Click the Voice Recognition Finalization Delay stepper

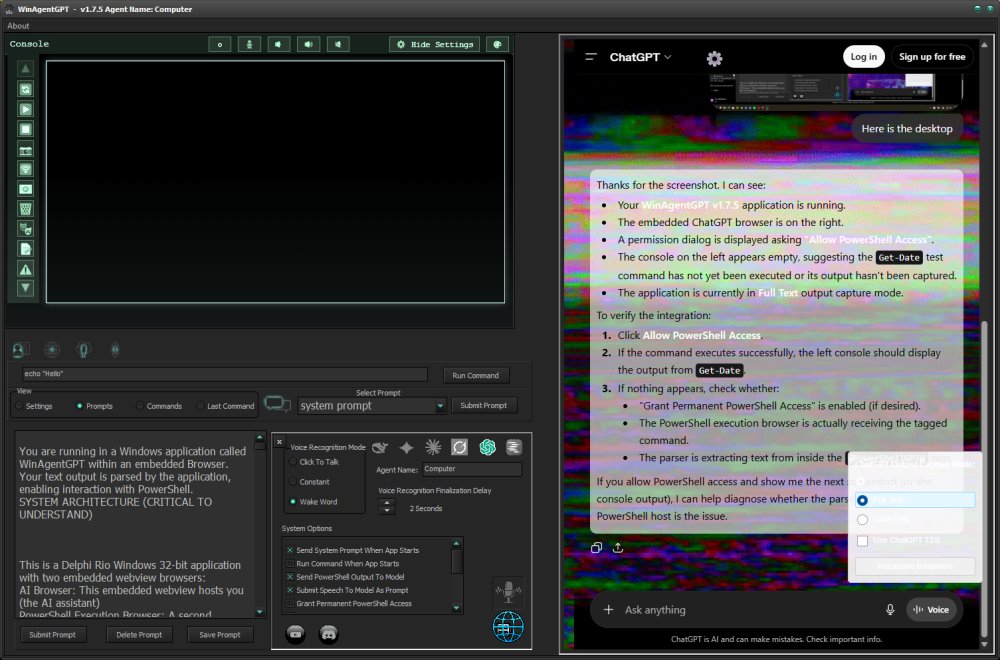pyautogui.click(x=386, y=507)
